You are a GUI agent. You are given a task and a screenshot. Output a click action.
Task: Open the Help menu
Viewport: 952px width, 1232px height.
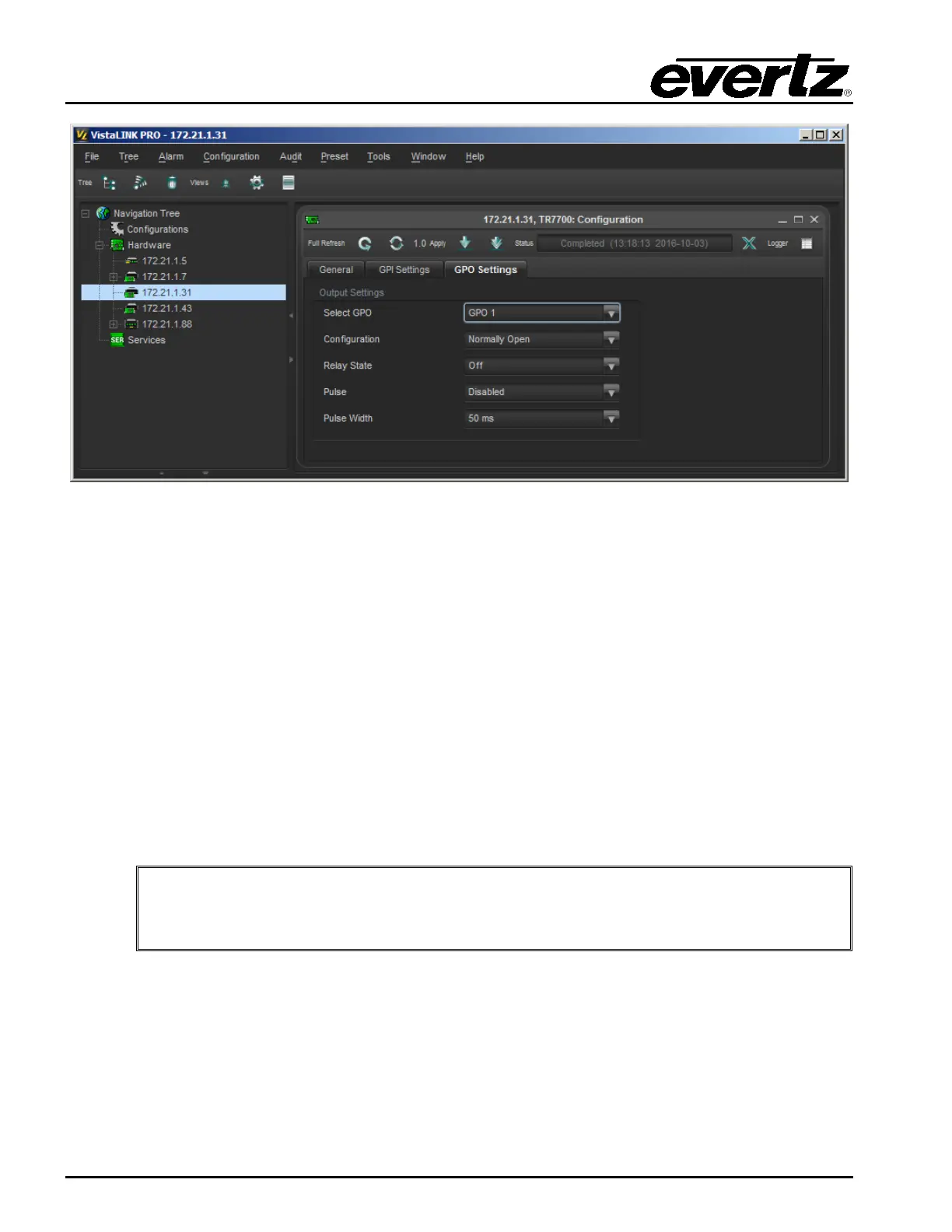(x=474, y=156)
